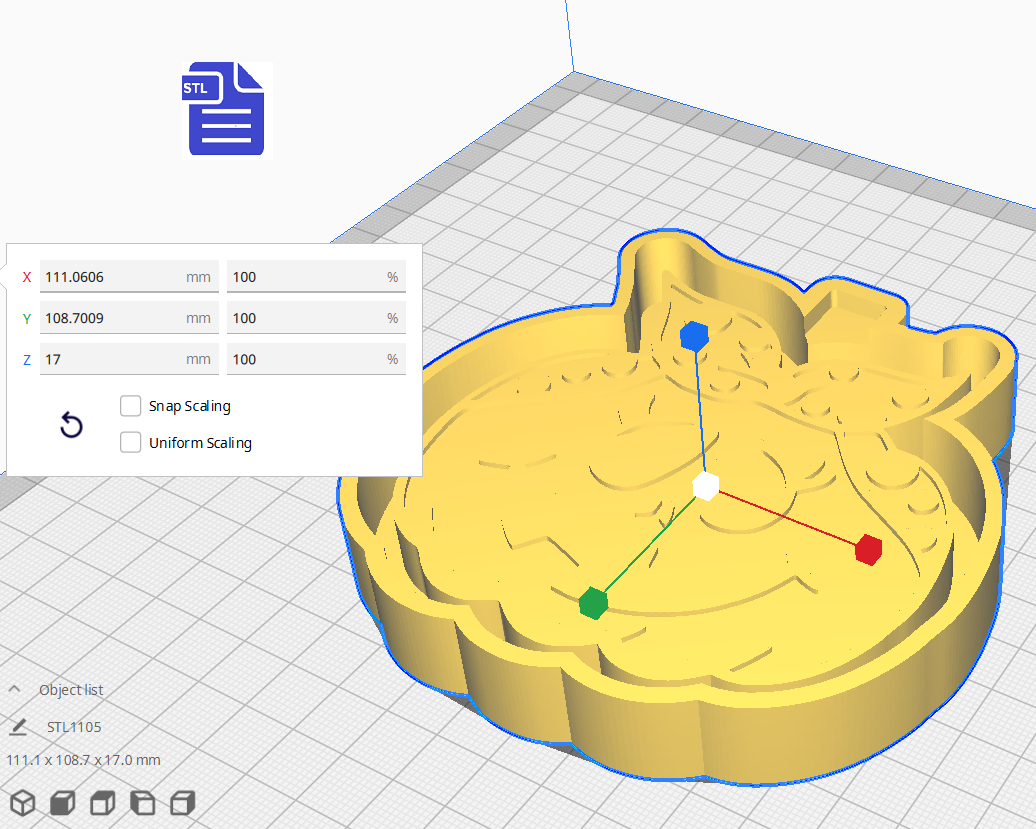
Task: Switch to the 3D perspective view cube
Action: click(22, 803)
